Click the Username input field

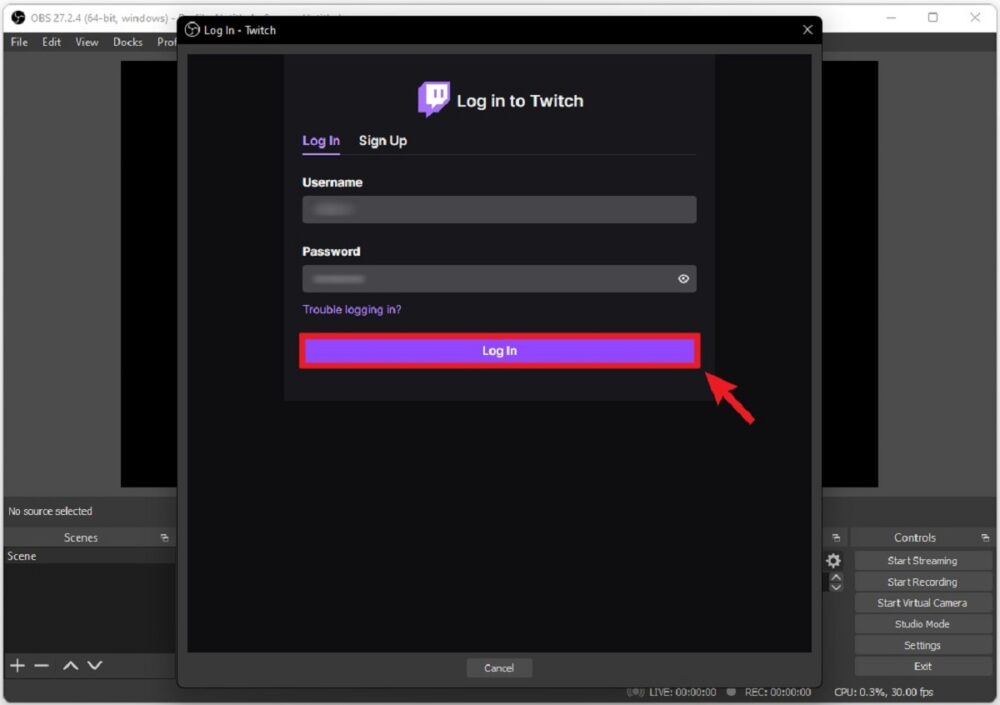coord(499,209)
